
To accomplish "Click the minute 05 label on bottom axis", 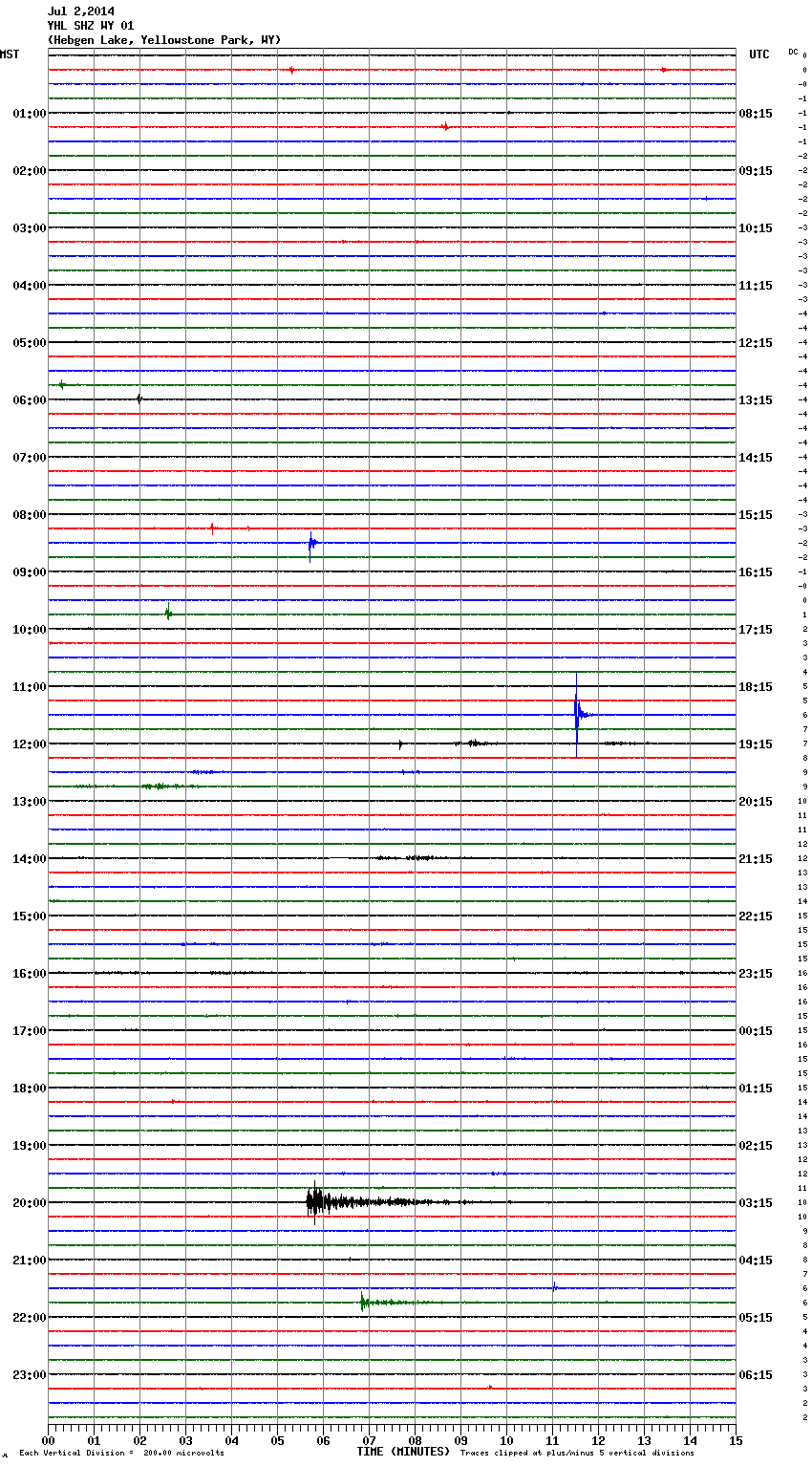I will [277, 1440].
